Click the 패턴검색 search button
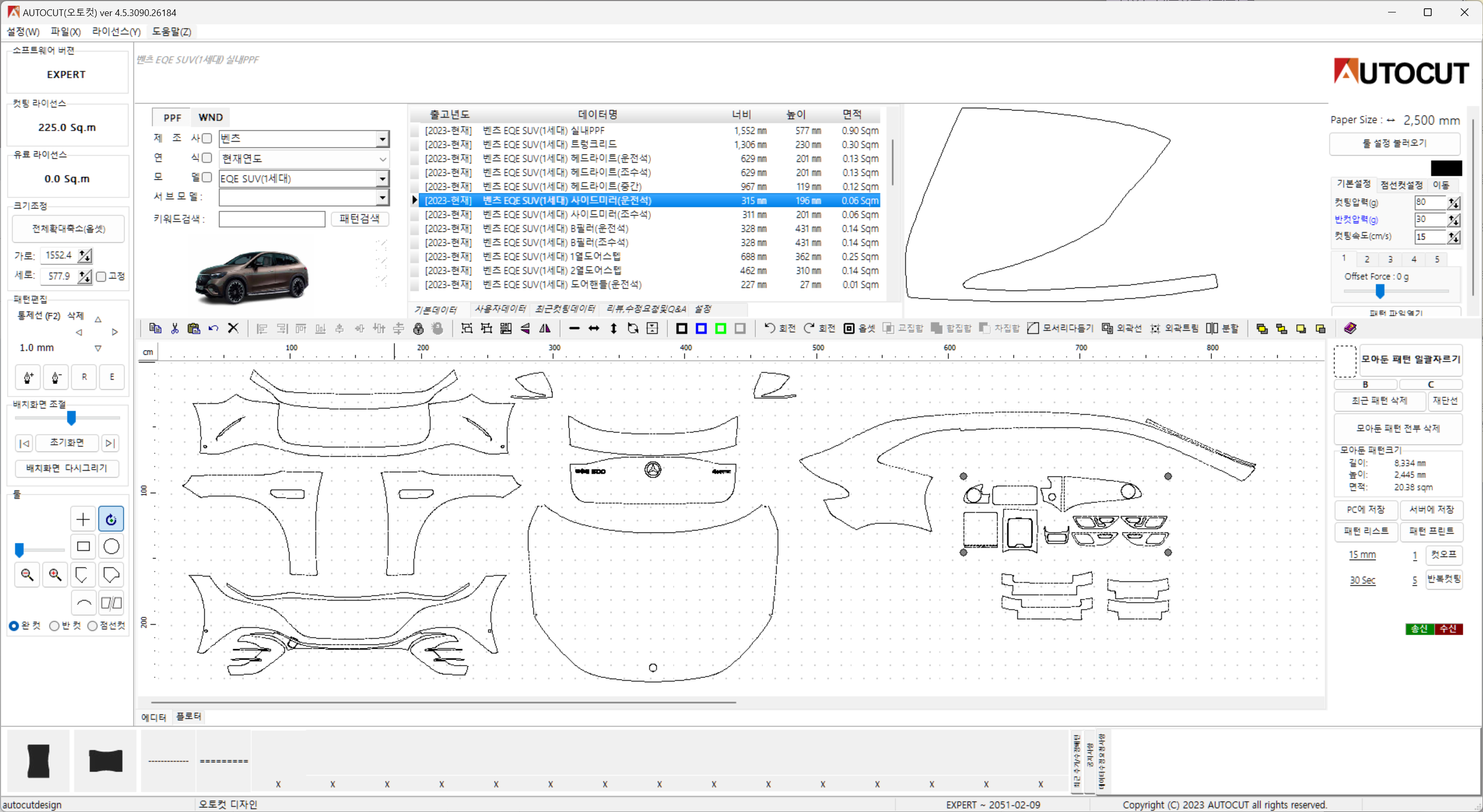 tap(360, 219)
